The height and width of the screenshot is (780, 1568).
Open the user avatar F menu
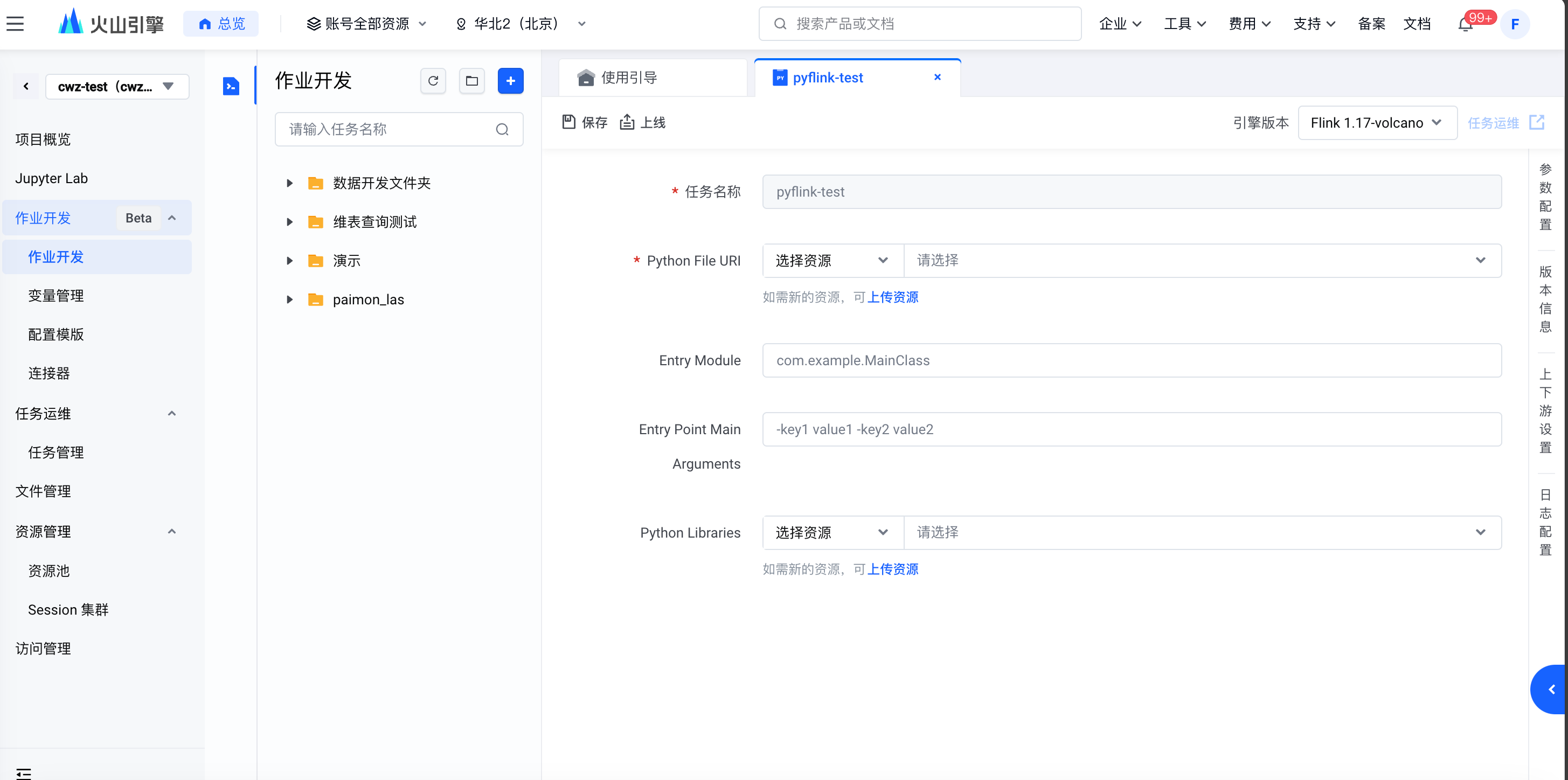[1515, 24]
